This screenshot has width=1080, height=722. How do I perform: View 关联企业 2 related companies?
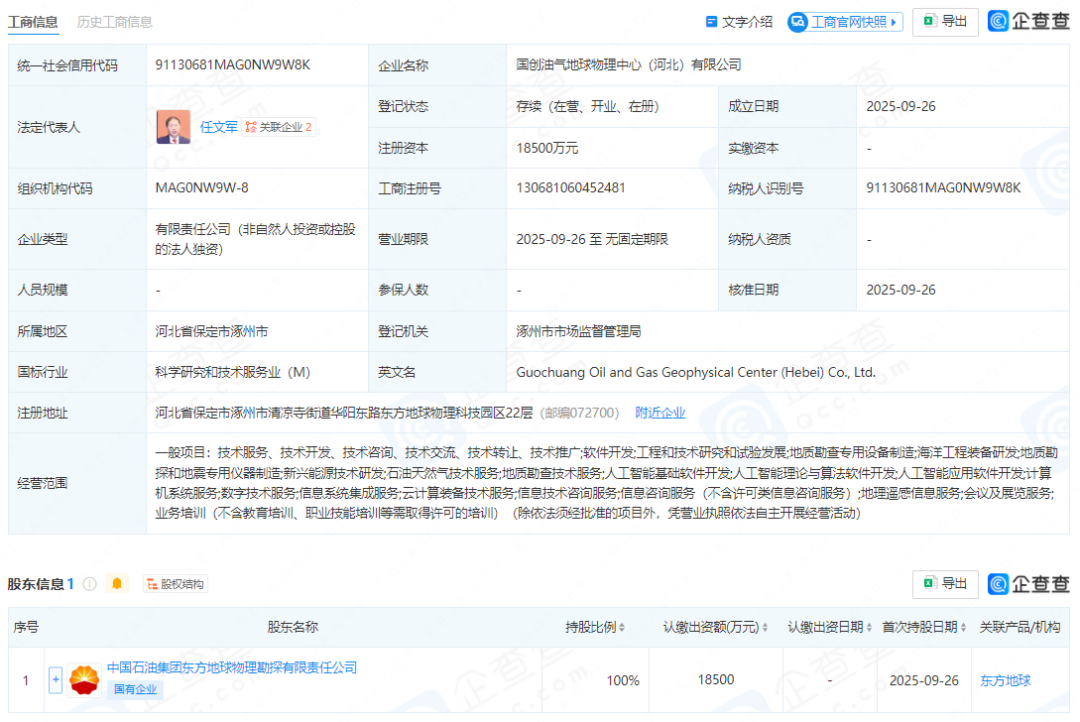279,127
